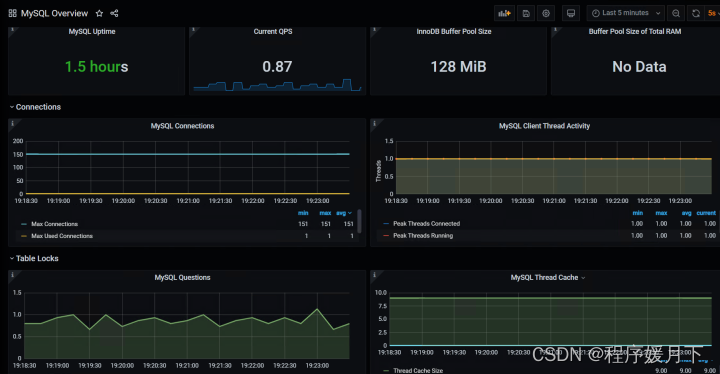
Task: Show info for the MySQL Connections panel
Action: click(x=12, y=123)
